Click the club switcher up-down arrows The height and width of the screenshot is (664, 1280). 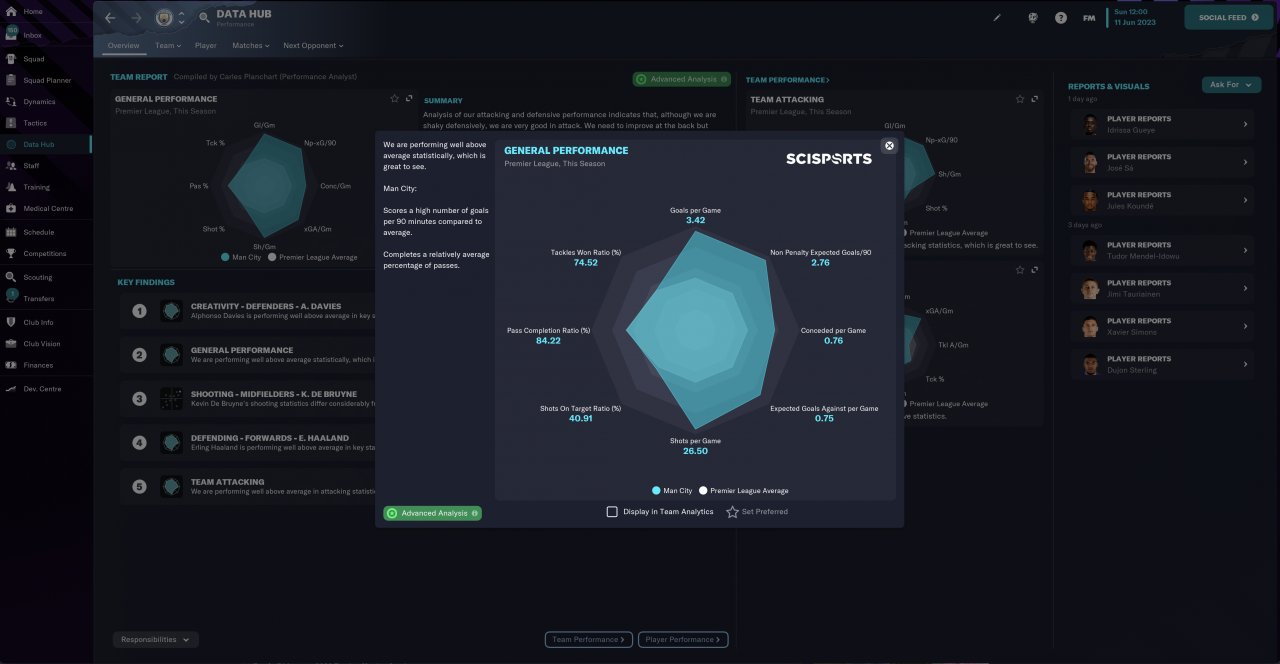point(181,18)
